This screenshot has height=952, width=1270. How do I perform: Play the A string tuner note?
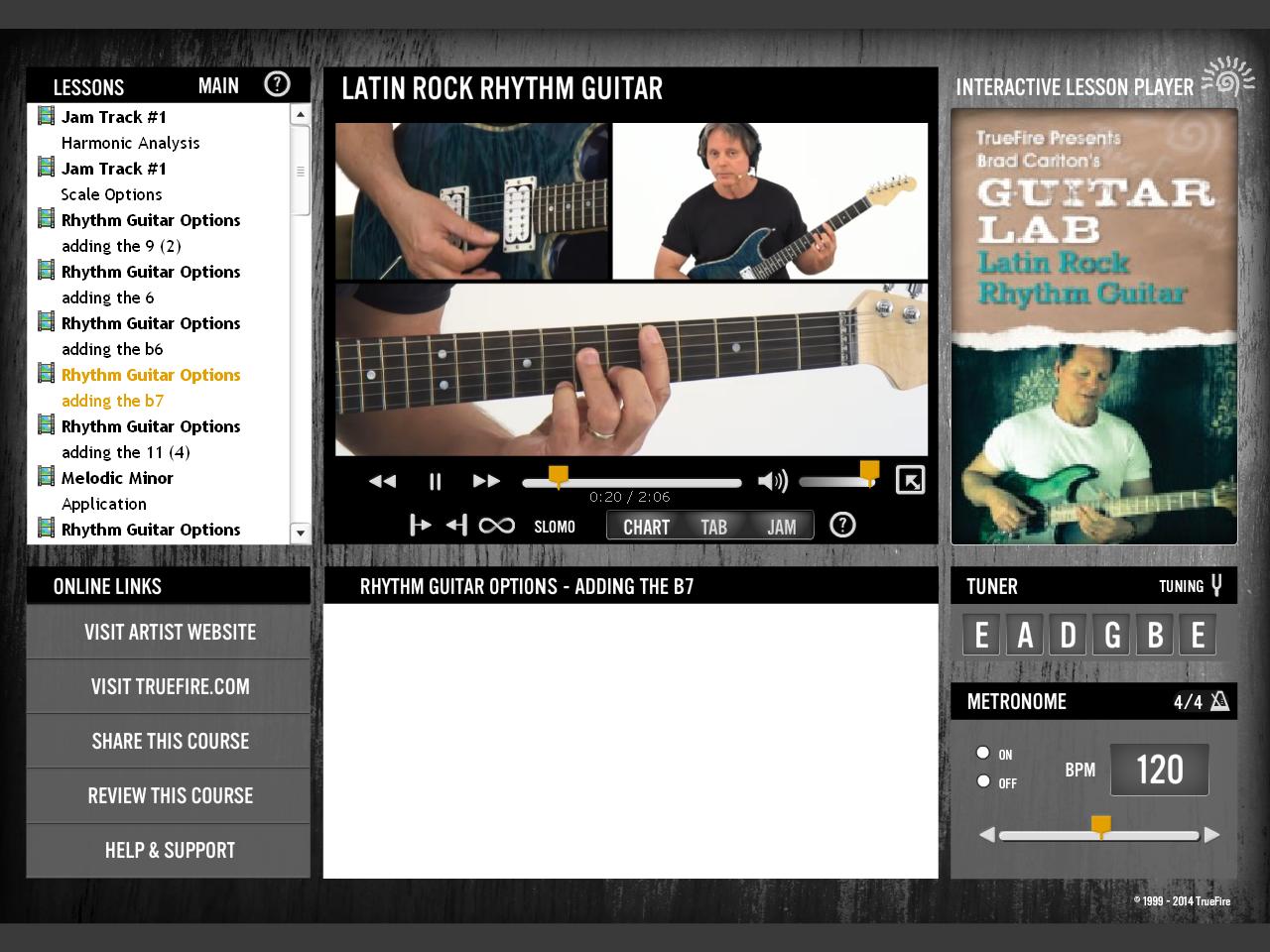[x=1025, y=635]
